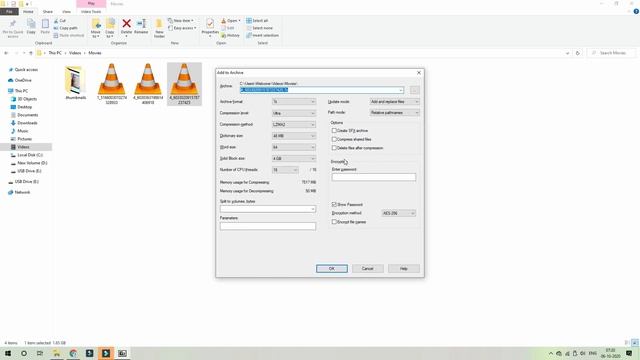The width and height of the screenshot is (640, 360).
Task: Click the Play contextual tab header
Action: click(x=91, y=4)
